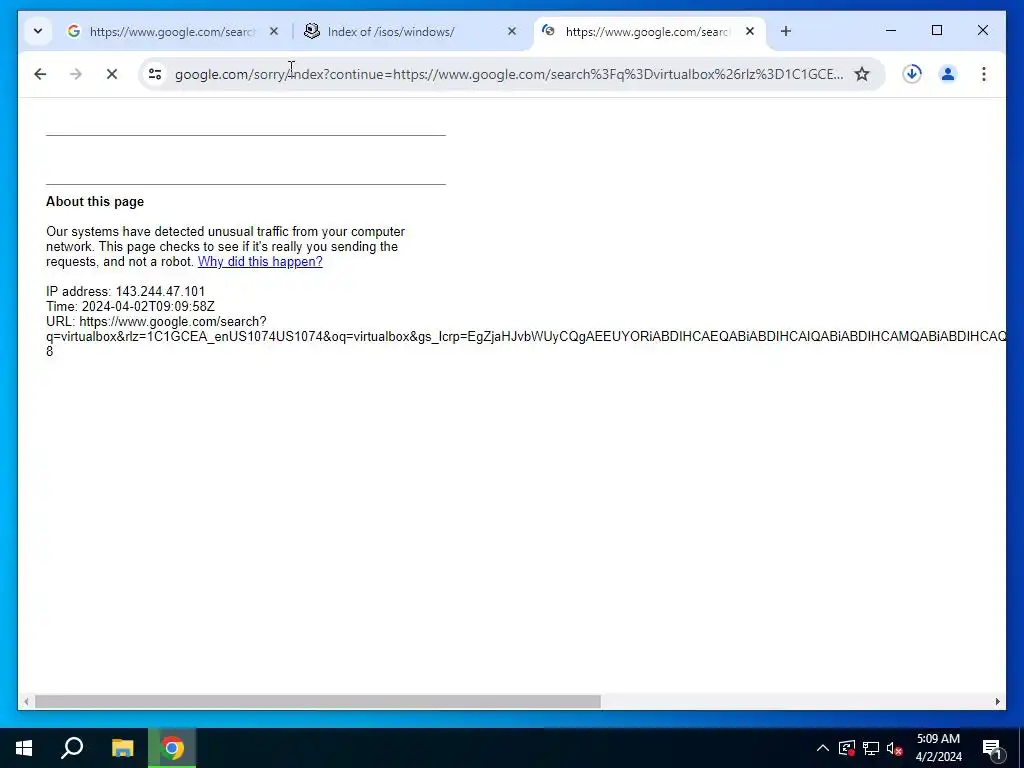Click the address bar URL field
This screenshot has width=1024, height=768.
click(509, 74)
